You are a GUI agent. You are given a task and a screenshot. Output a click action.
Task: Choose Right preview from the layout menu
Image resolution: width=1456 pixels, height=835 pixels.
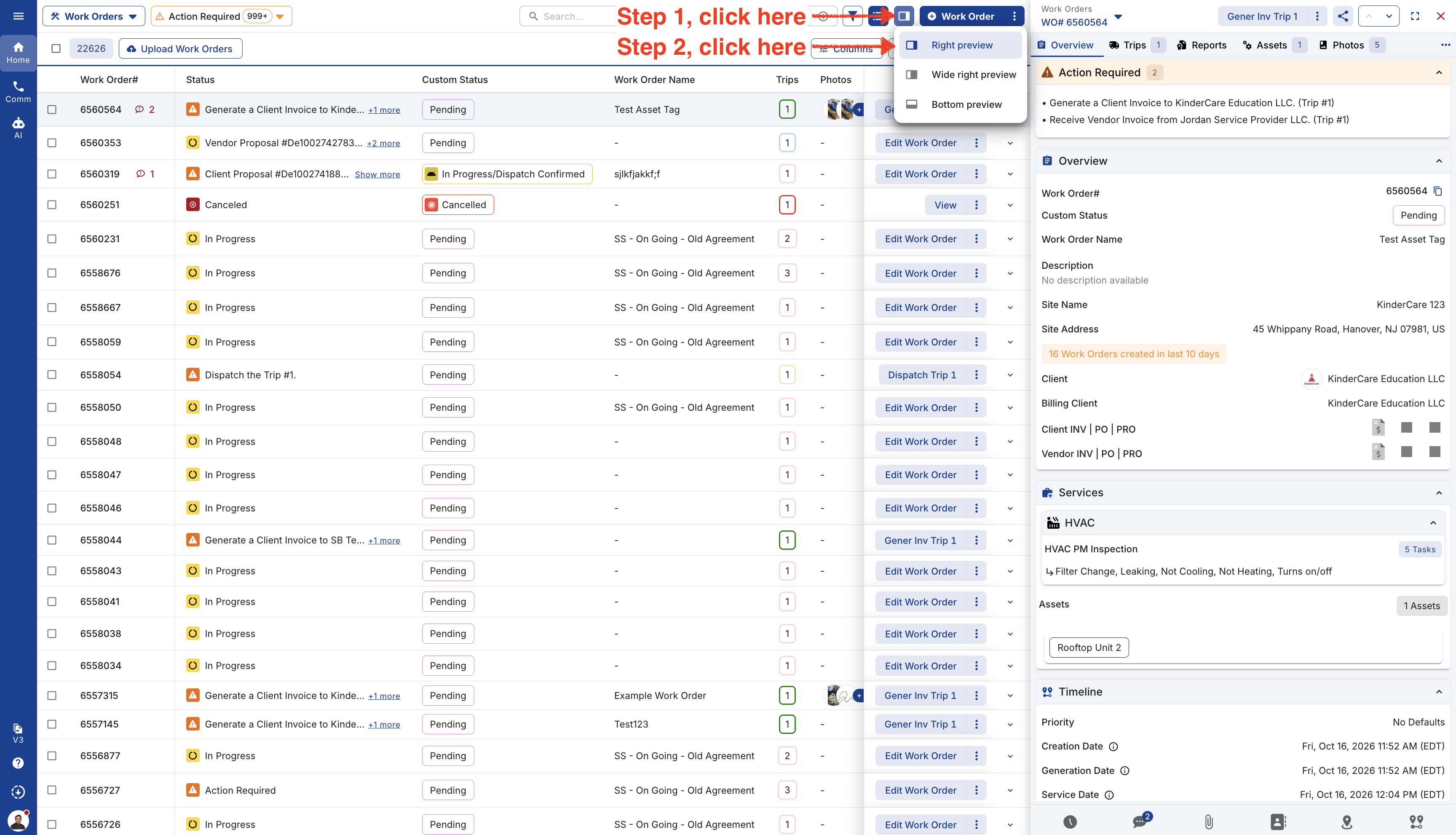(961, 45)
